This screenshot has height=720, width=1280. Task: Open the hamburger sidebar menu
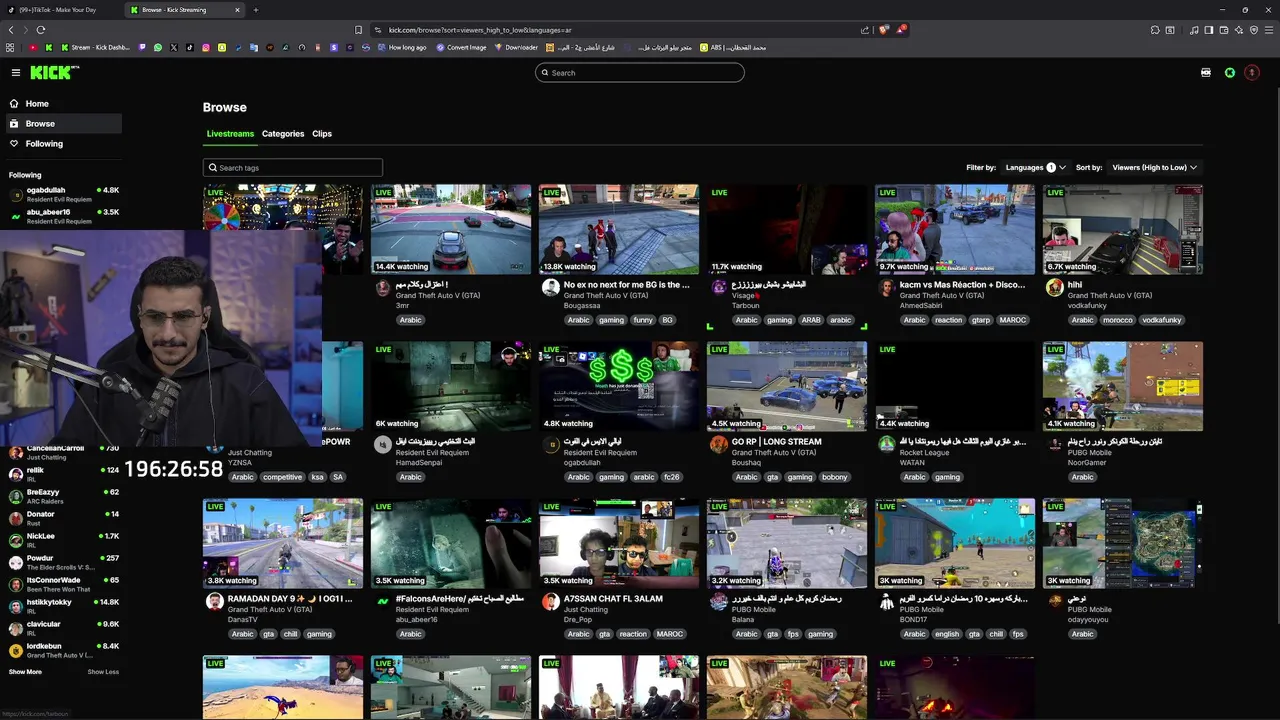(15, 72)
